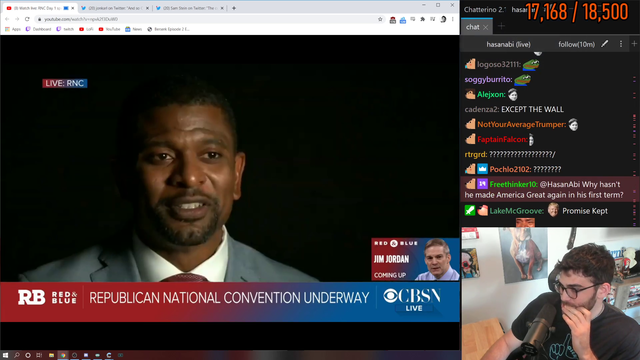Open the Chatterino split three-dot menu
This screenshot has height=360, width=640.
[621, 44]
